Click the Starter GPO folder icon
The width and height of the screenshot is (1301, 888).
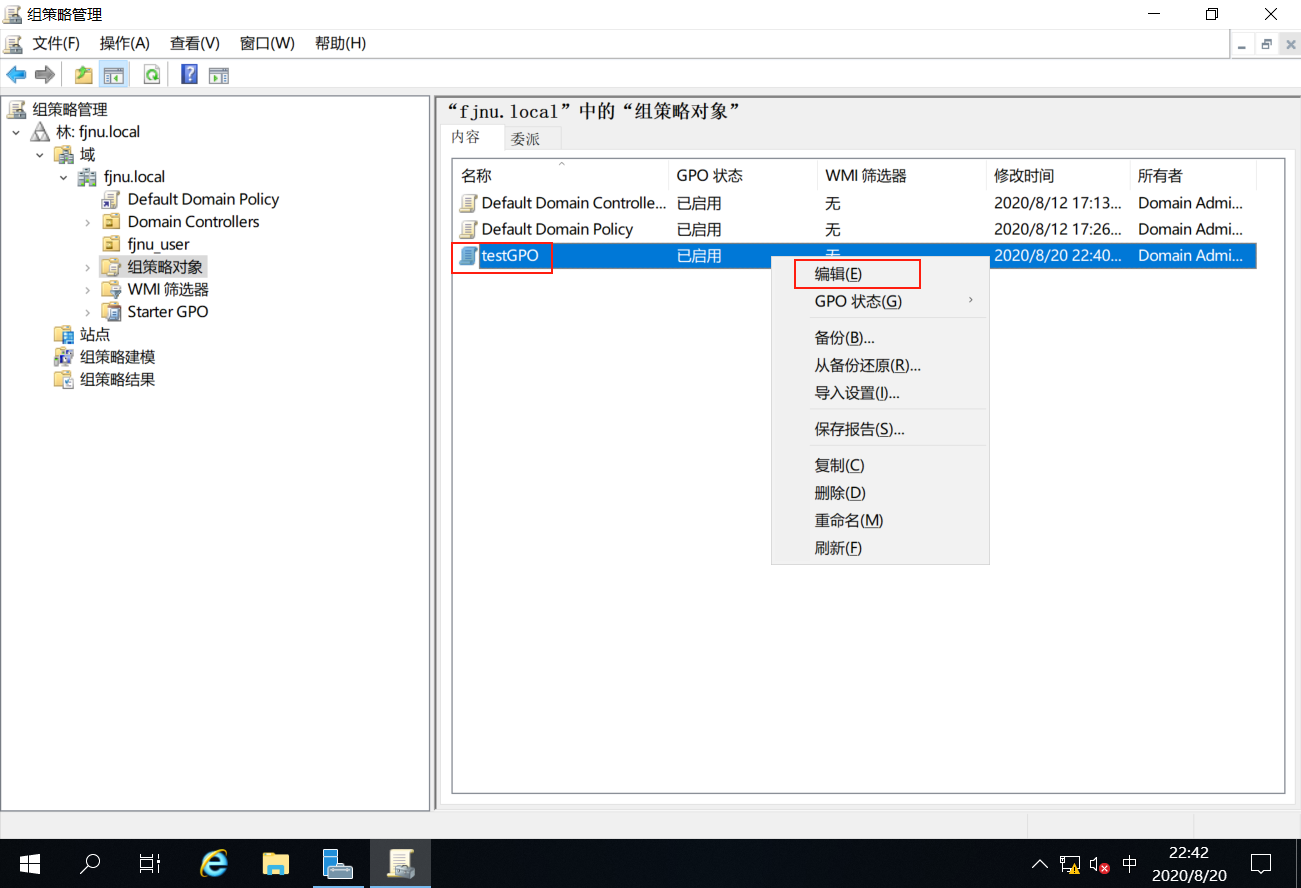coord(111,312)
